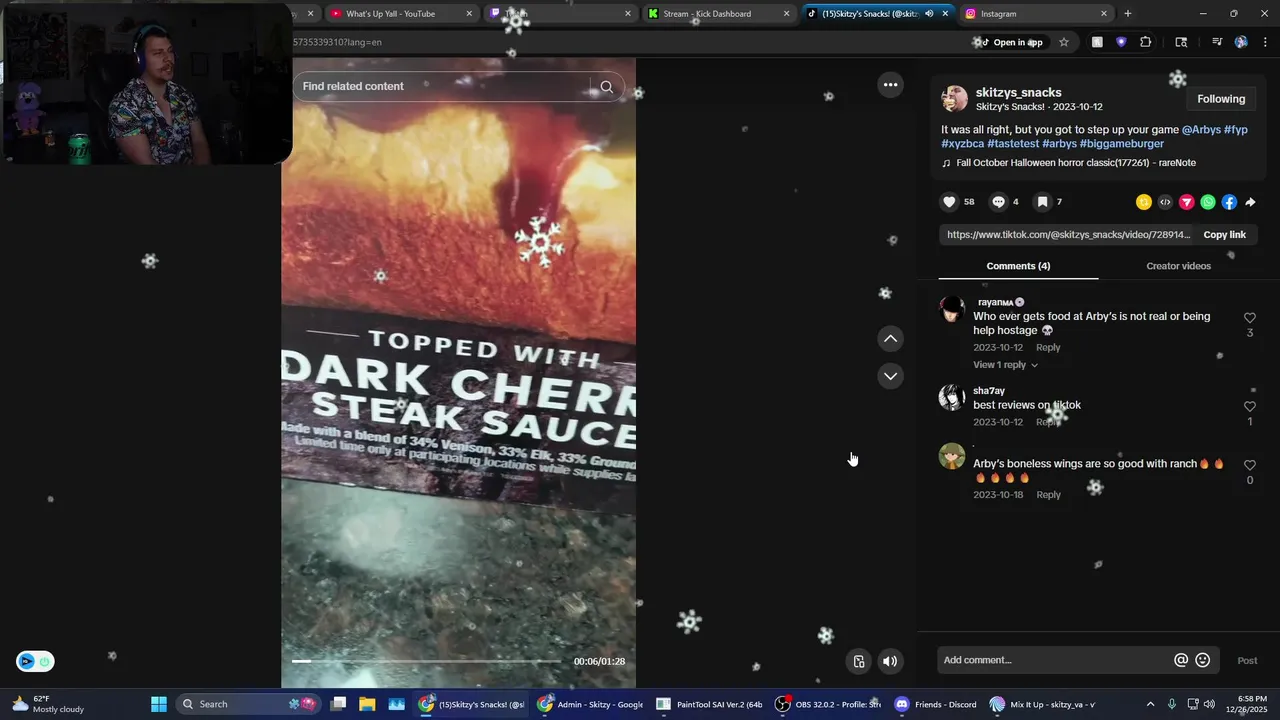1280x720 pixels.
Task: Seek along the video progress bar
Action: pyautogui.click(x=426, y=661)
